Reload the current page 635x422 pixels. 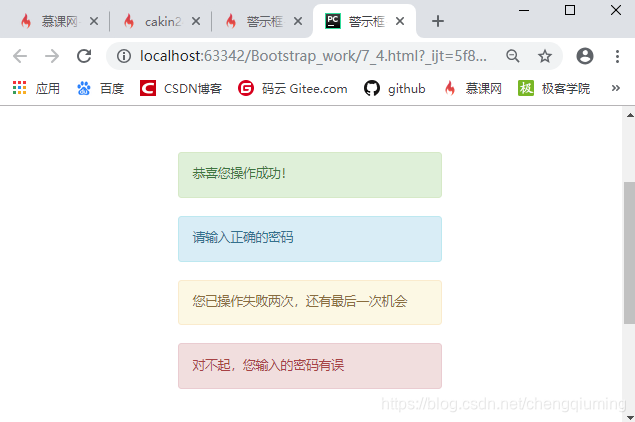click(84, 56)
